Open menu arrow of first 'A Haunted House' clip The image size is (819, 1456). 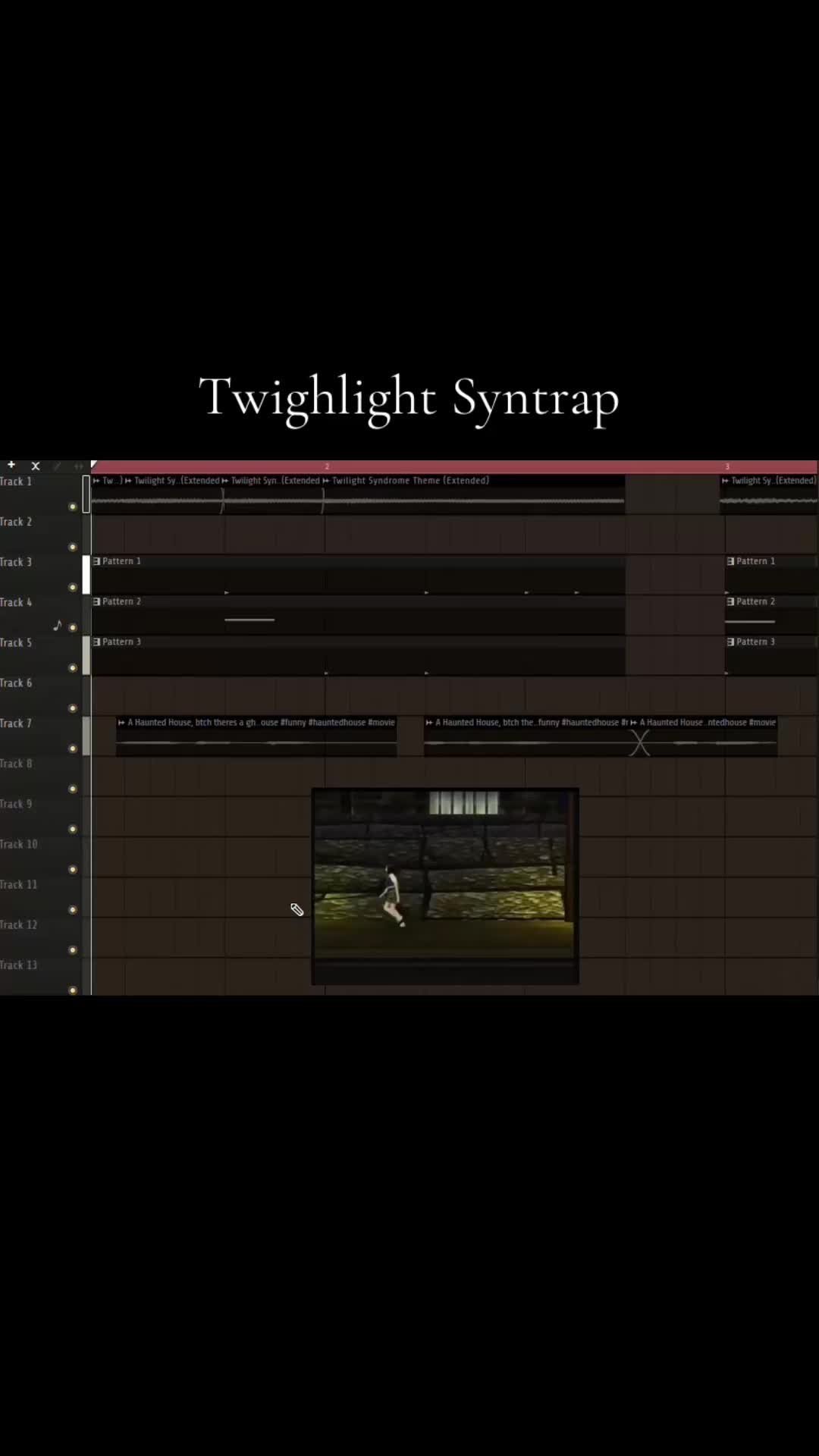coord(121,723)
